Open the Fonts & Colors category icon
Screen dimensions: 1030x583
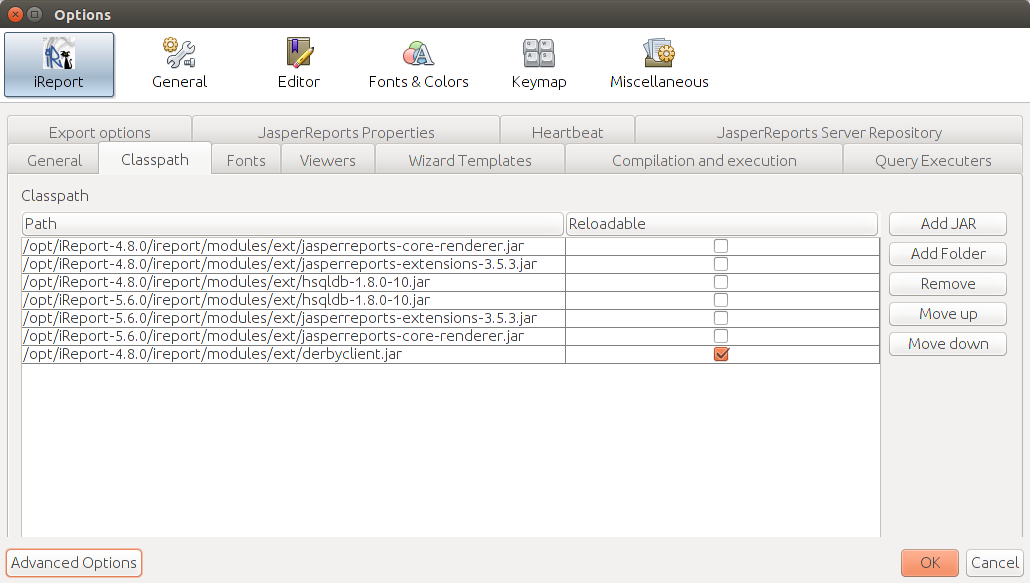coord(418,64)
